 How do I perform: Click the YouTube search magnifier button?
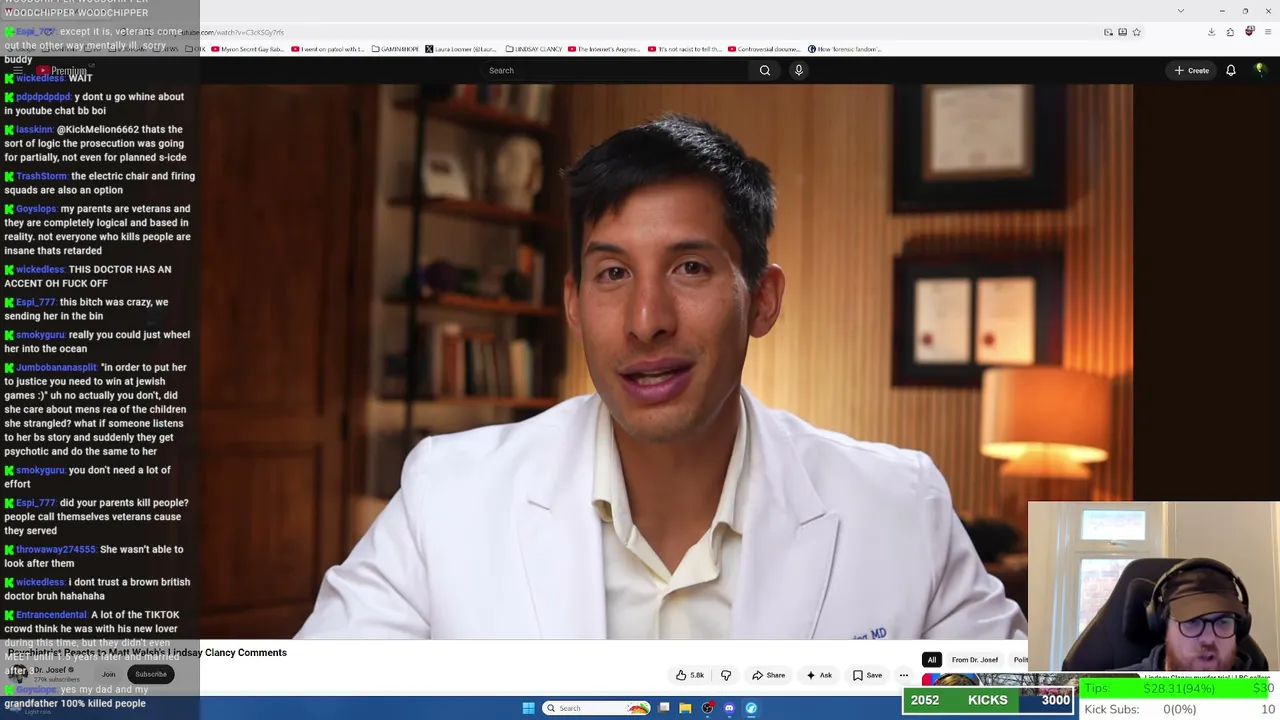pyautogui.click(x=765, y=70)
